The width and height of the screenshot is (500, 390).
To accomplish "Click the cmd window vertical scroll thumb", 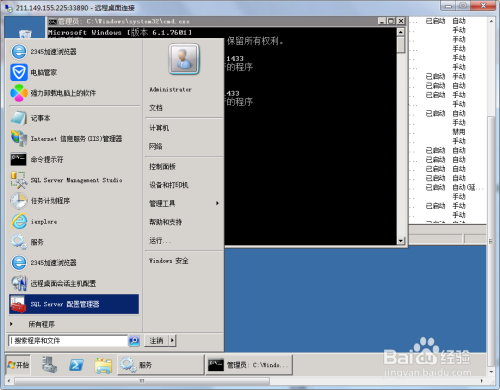I will click(x=401, y=45).
